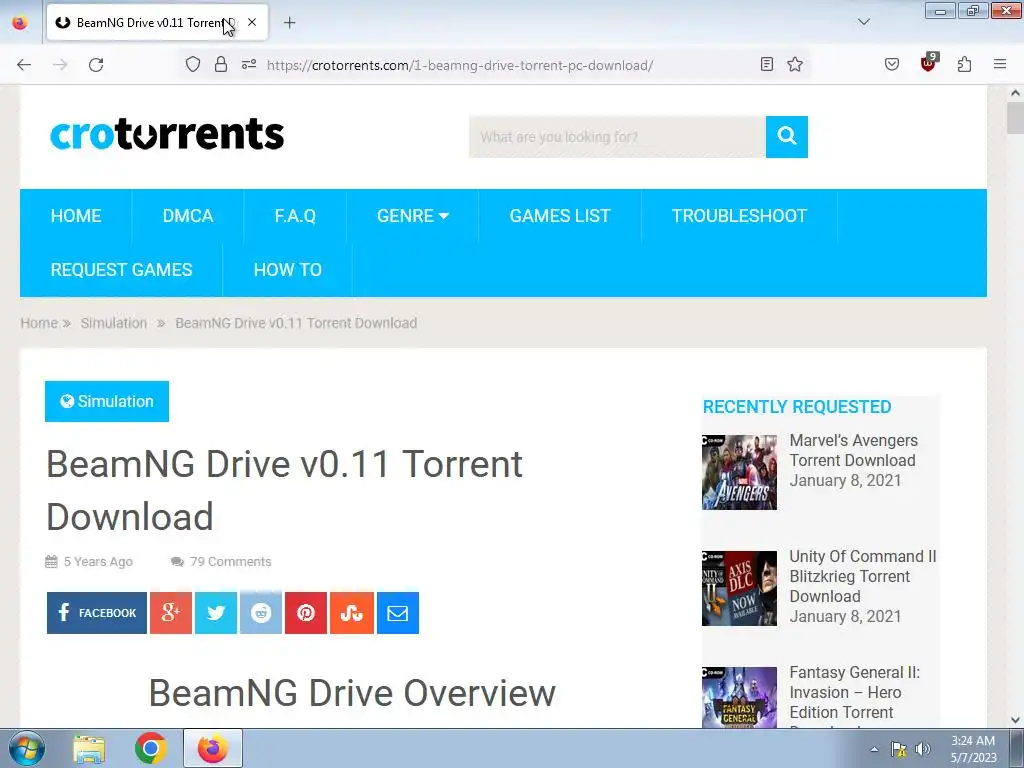
Task: Click the padlock site security icon
Action: pyautogui.click(x=221, y=64)
